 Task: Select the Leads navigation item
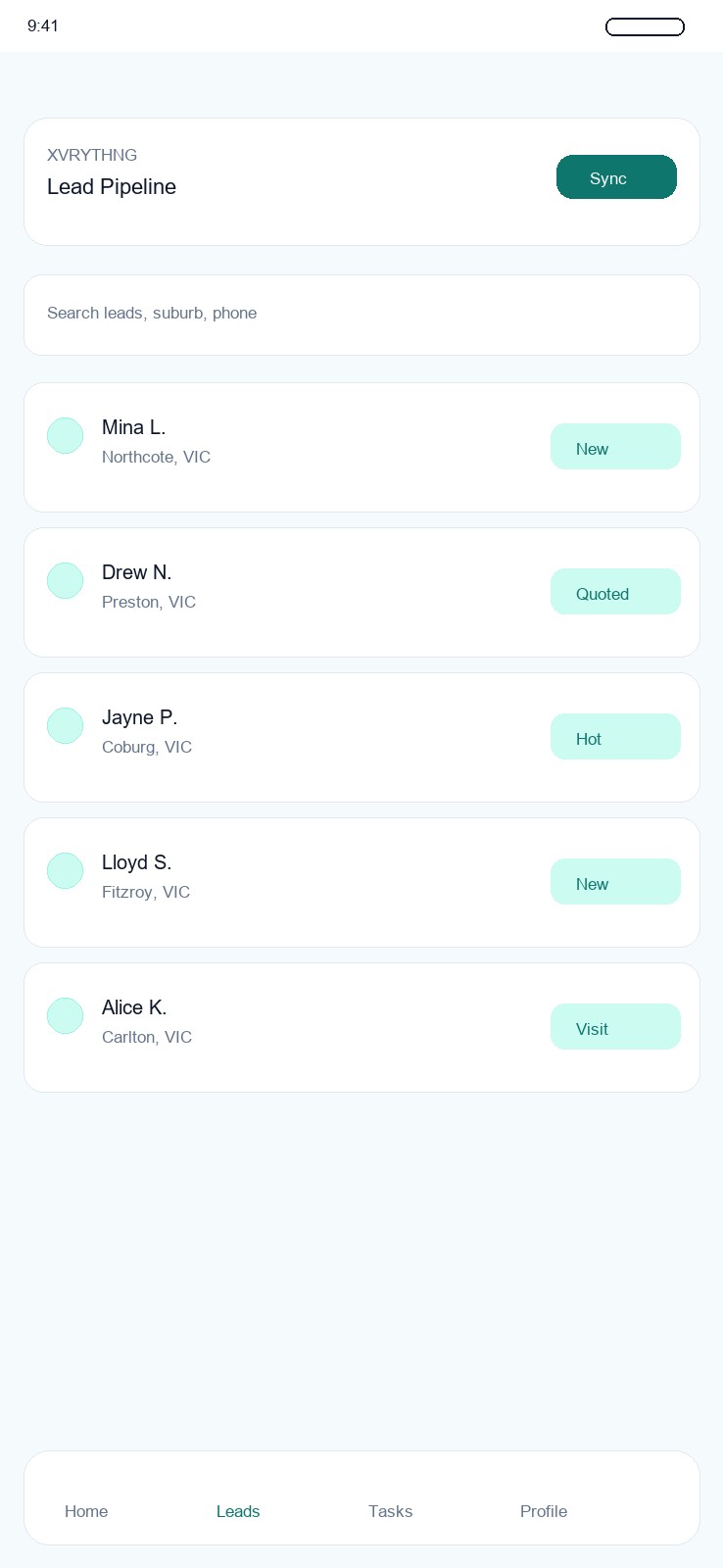pos(238,1511)
